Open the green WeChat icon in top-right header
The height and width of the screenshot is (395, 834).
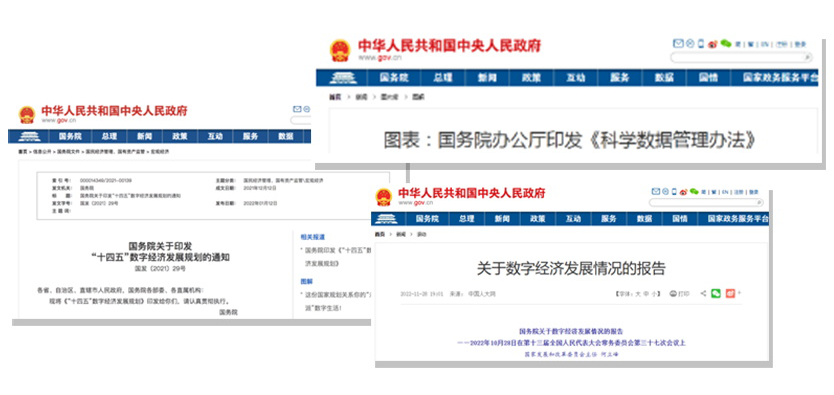pos(725,43)
